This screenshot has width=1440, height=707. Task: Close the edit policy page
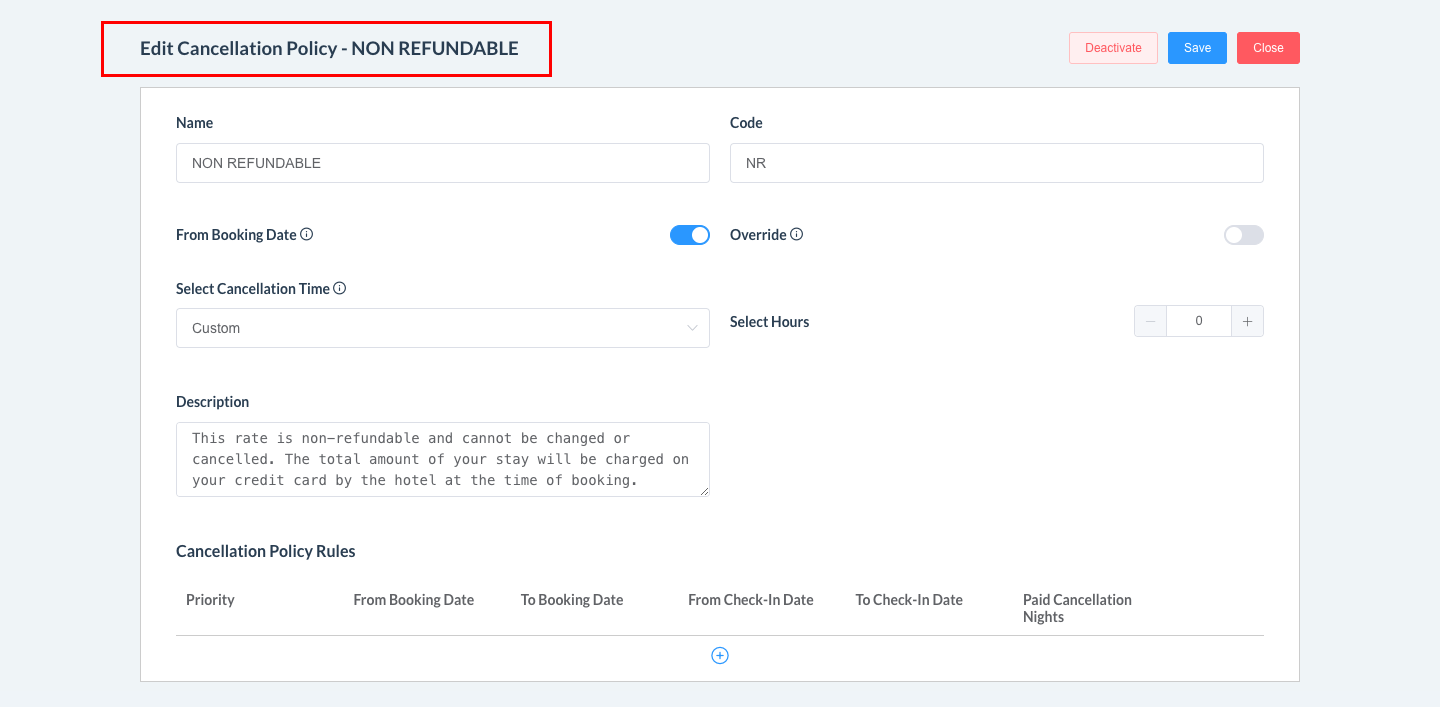pyautogui.click(x=1268, y=48)
